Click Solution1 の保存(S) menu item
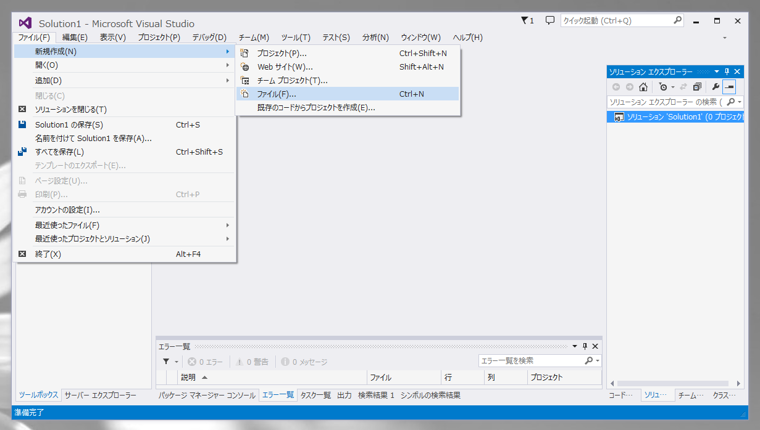The image size is (760, 430). (x=125, y=125)
